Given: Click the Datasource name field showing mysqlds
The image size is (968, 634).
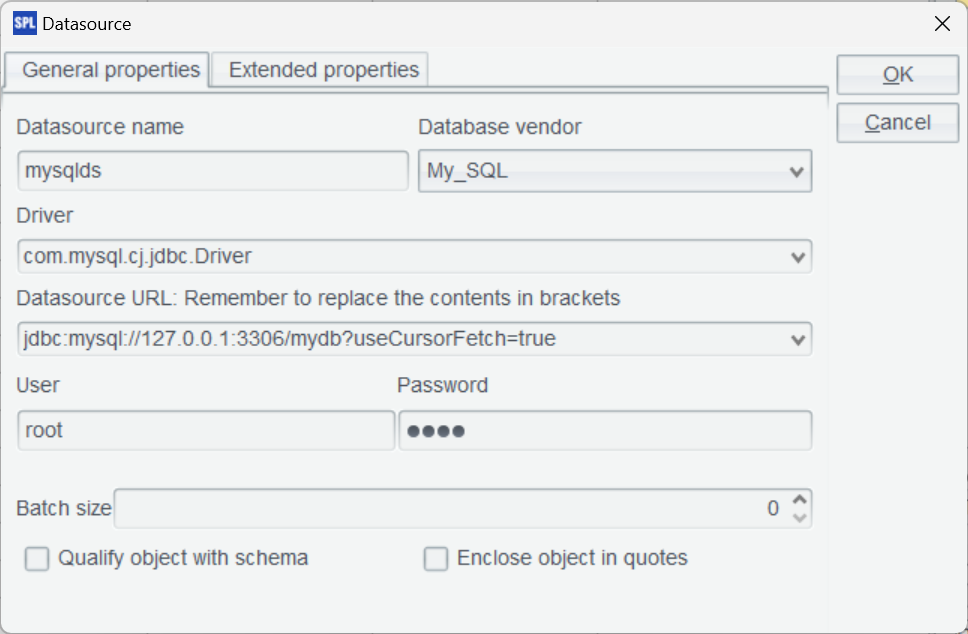Looking at the screenshot, I should (213, 171).
